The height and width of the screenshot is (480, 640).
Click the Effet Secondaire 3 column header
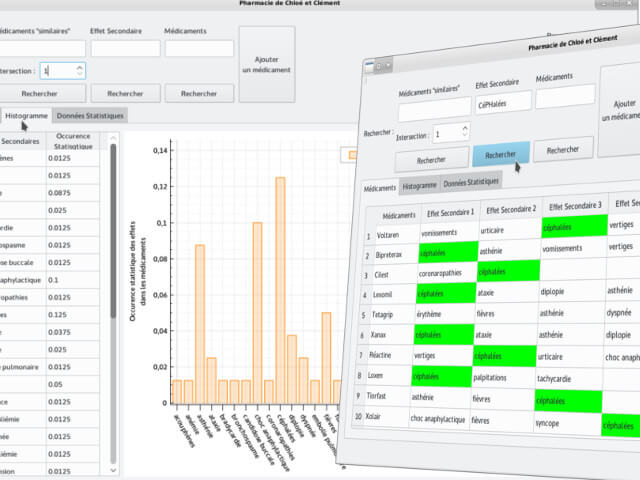point(575,206)
